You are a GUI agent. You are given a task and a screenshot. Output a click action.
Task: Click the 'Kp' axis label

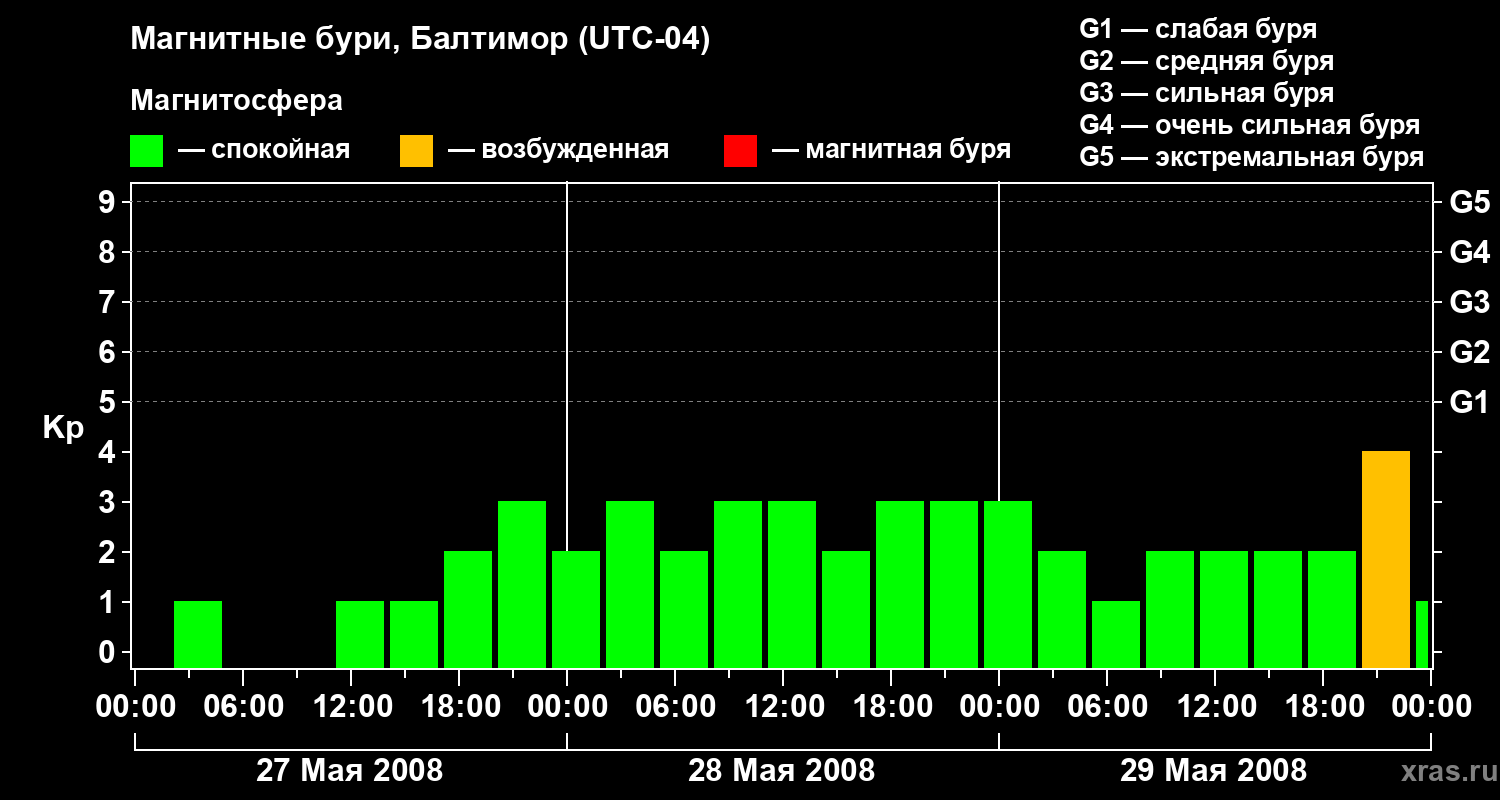click(63, 429)
